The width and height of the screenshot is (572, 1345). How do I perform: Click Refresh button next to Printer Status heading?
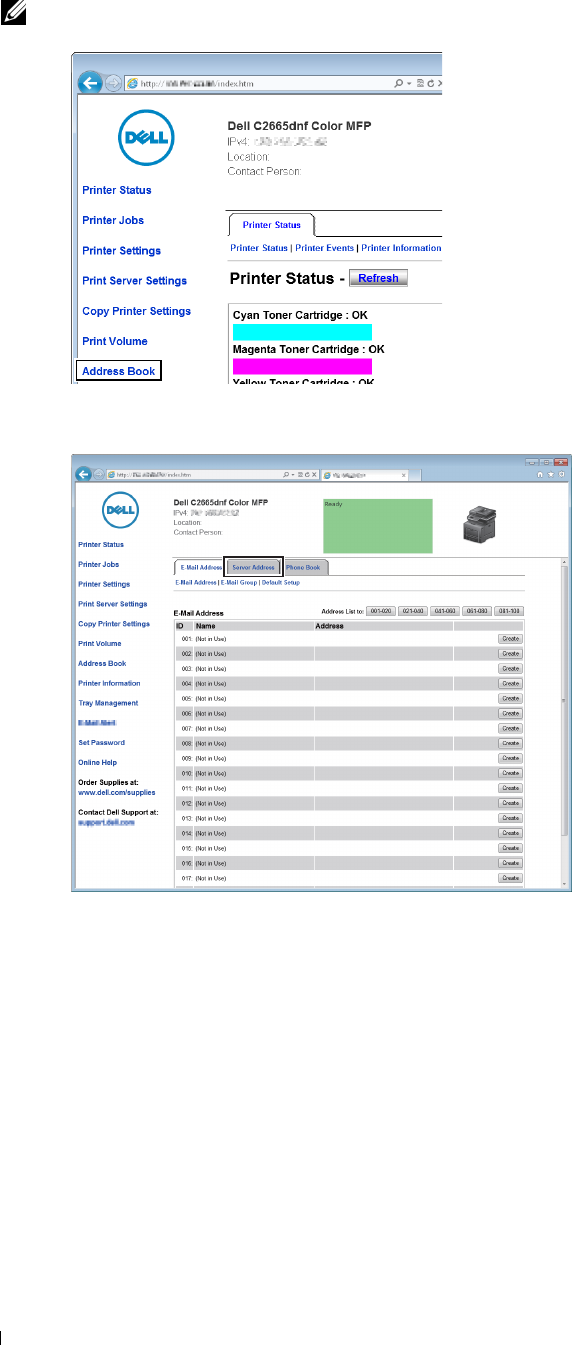(x=378, y=278)
